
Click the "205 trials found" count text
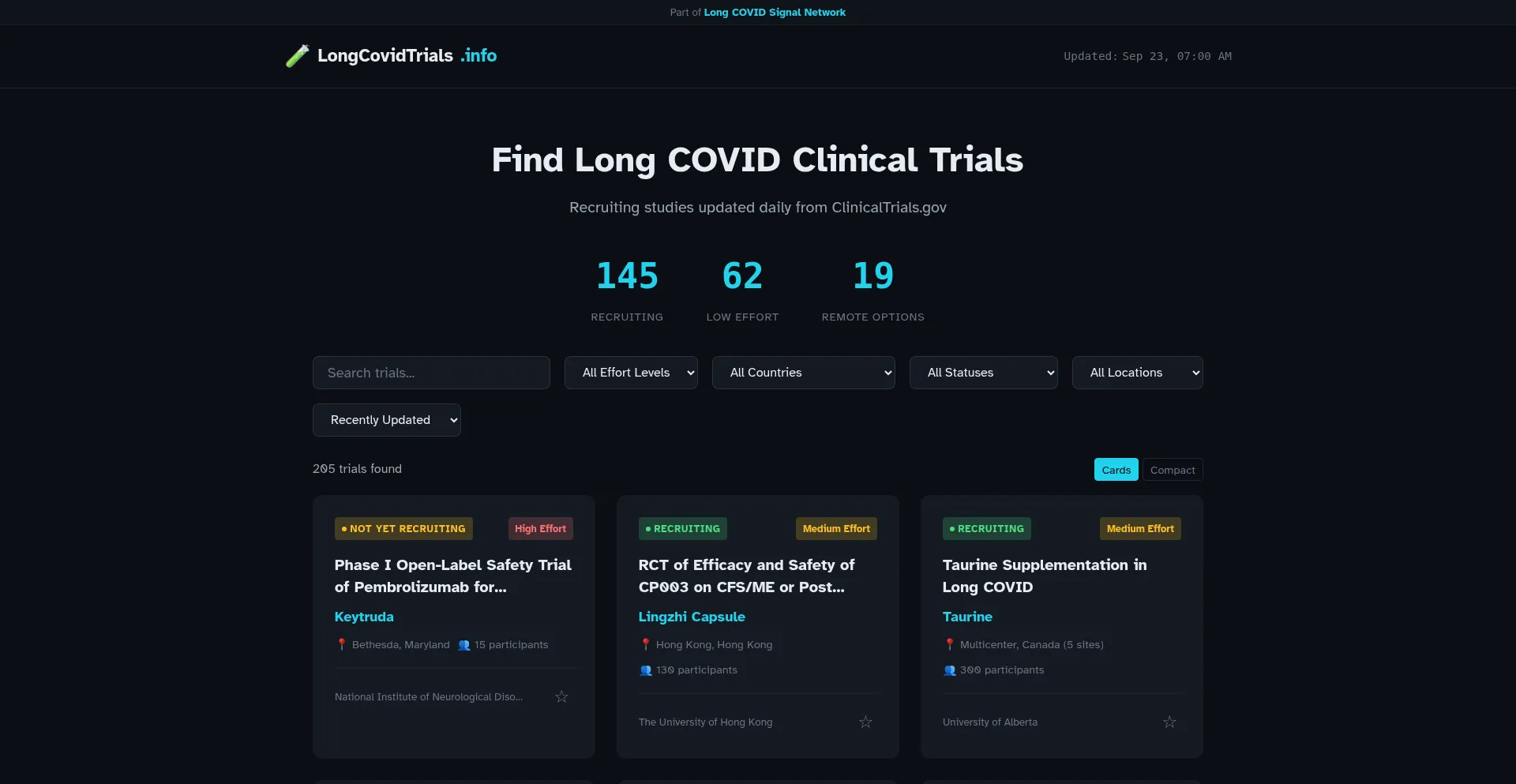tap(357, 469)
